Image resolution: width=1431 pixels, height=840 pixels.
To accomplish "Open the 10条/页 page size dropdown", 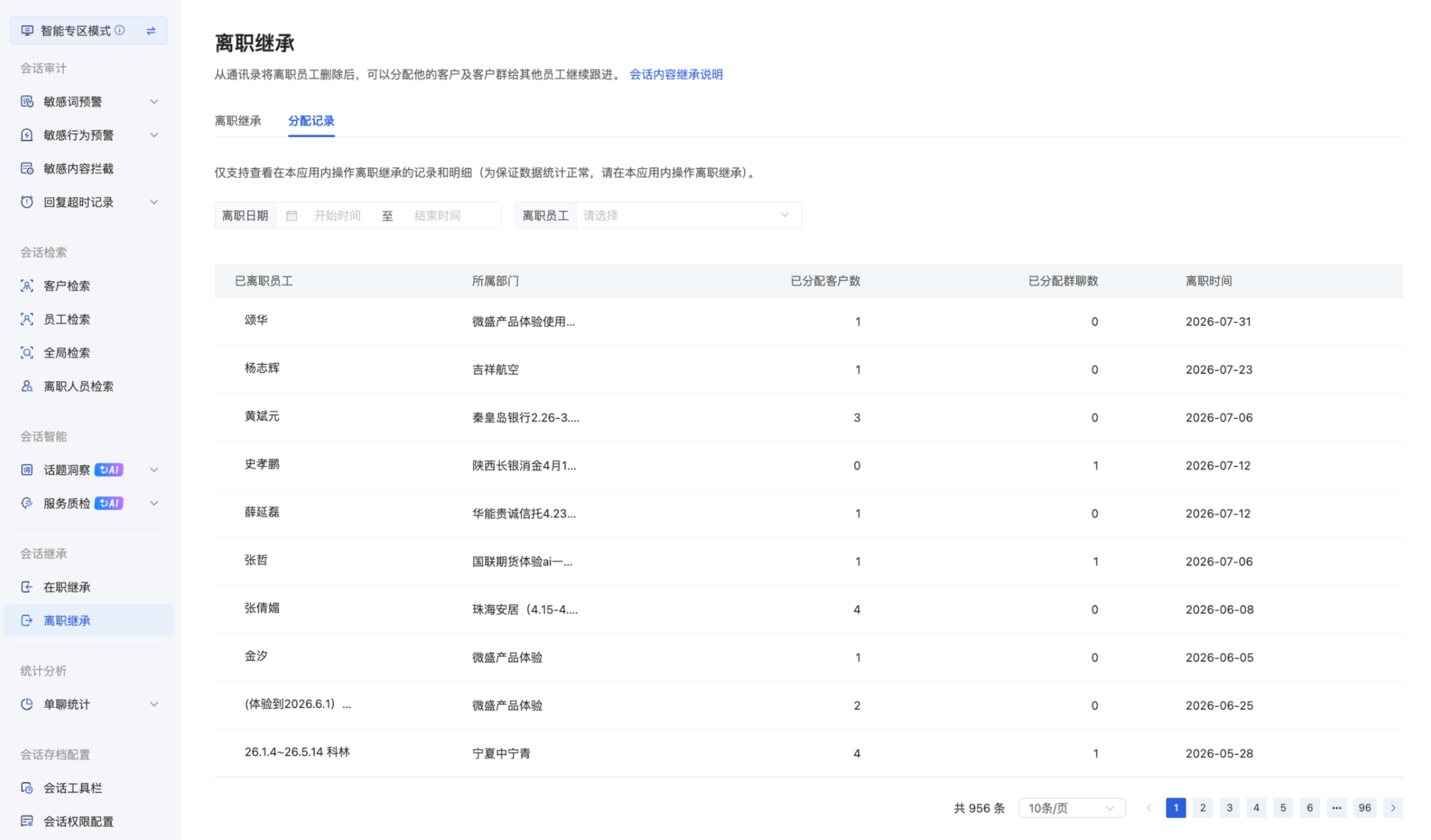I will [x=1072, y=808].
